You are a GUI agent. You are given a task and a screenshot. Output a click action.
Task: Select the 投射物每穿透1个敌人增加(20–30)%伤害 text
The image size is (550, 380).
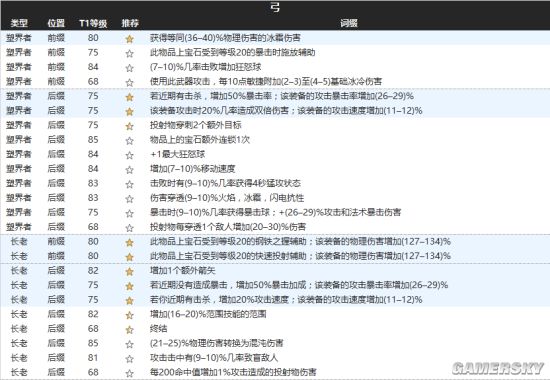tap(228, 227)
